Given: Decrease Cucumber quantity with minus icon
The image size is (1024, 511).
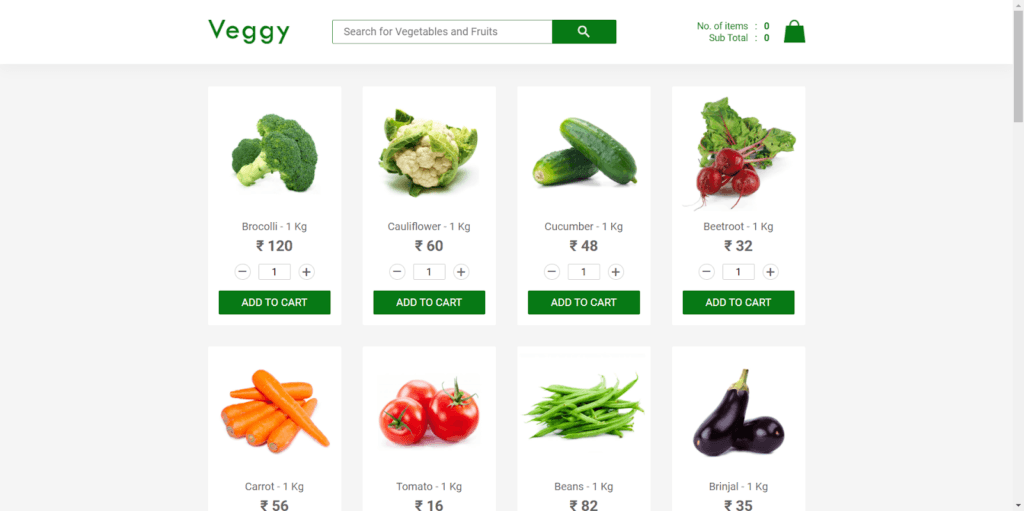Looking at the screenshot, I should [x=552, y=272].
